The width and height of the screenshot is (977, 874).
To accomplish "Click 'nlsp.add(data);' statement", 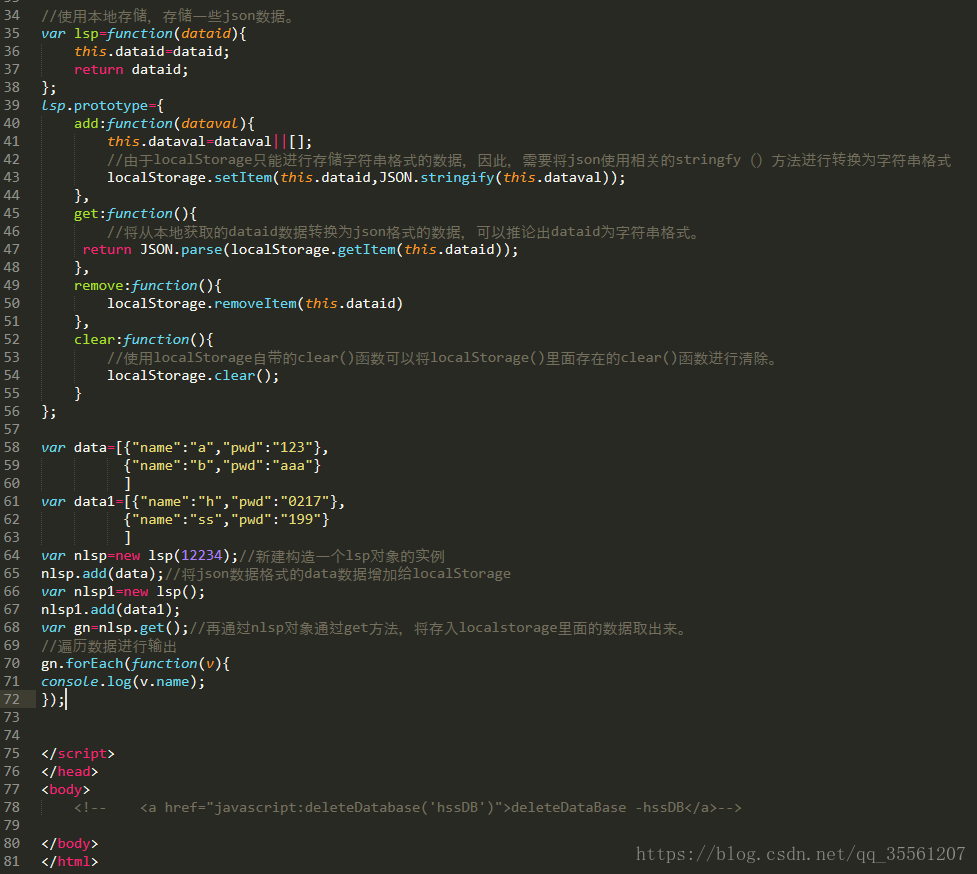I will click(x=103, y=573).
